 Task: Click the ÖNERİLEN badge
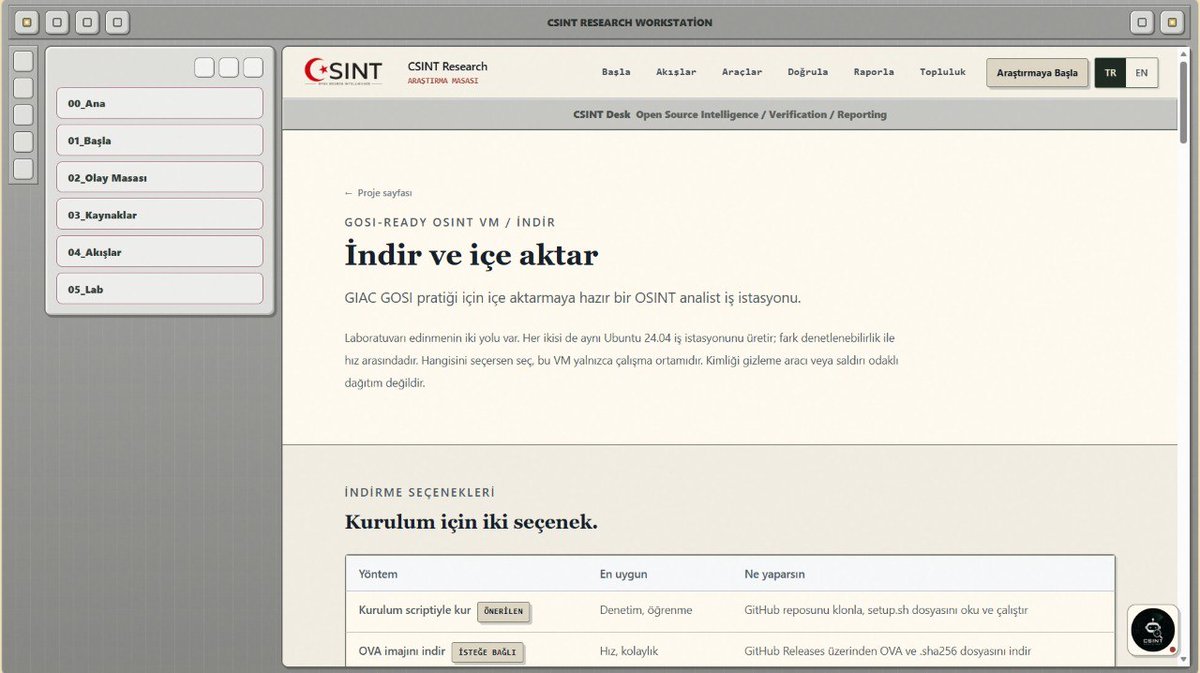[504, 611]
